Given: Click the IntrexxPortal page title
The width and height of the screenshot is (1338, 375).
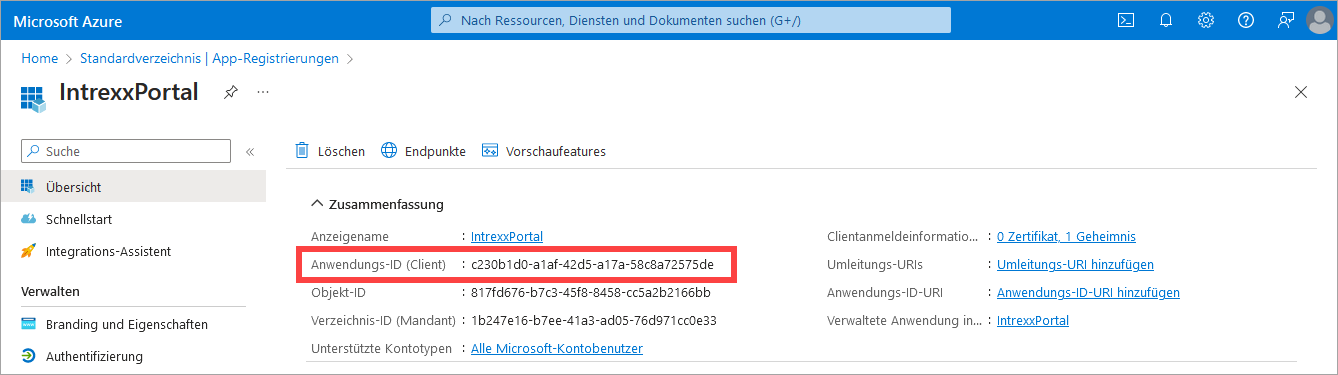Looking at the screenshot, I should pos(129,92).
